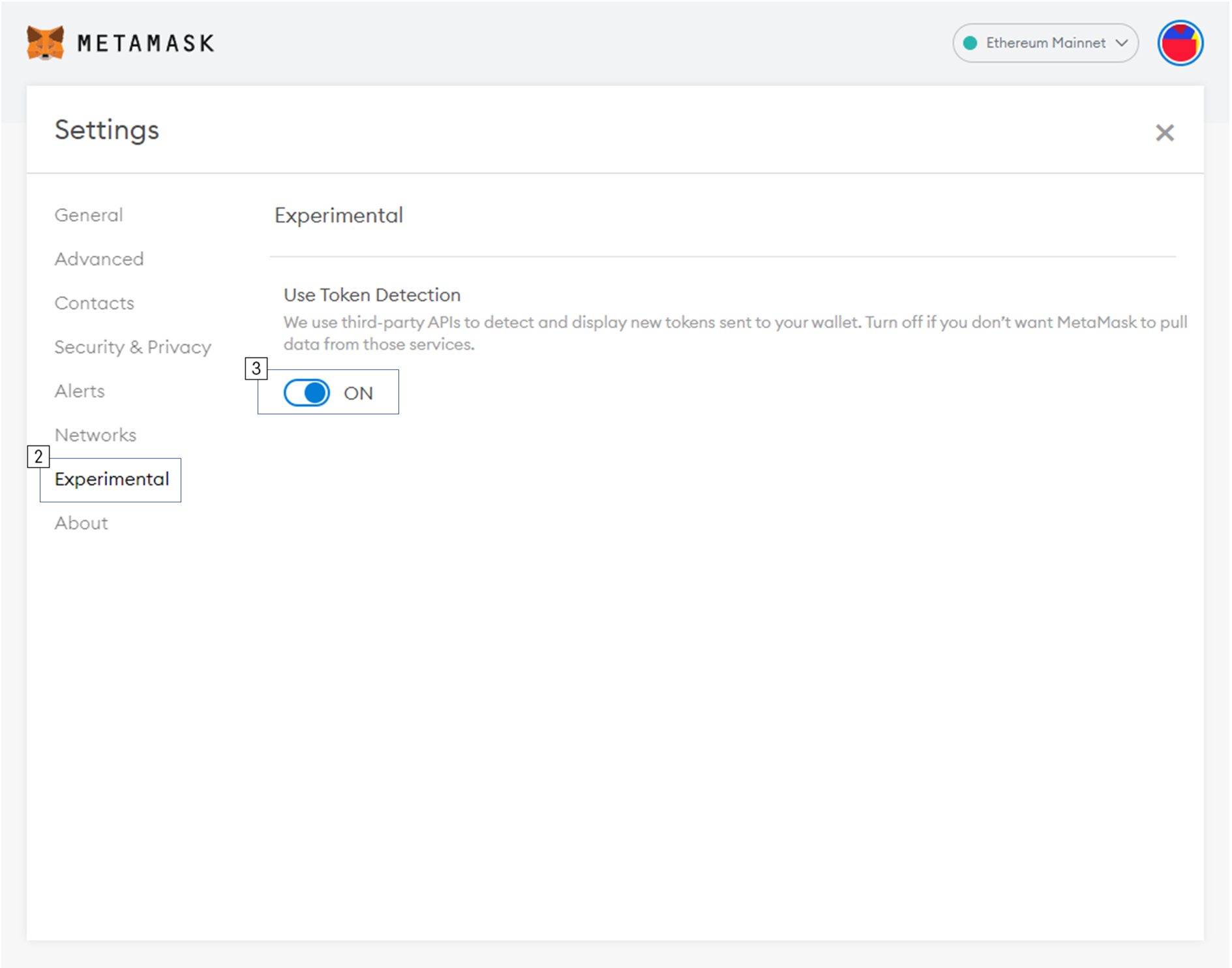Close the Settings panel with X
This screenshot has height=968, width=1232.
pos(1164,132)
